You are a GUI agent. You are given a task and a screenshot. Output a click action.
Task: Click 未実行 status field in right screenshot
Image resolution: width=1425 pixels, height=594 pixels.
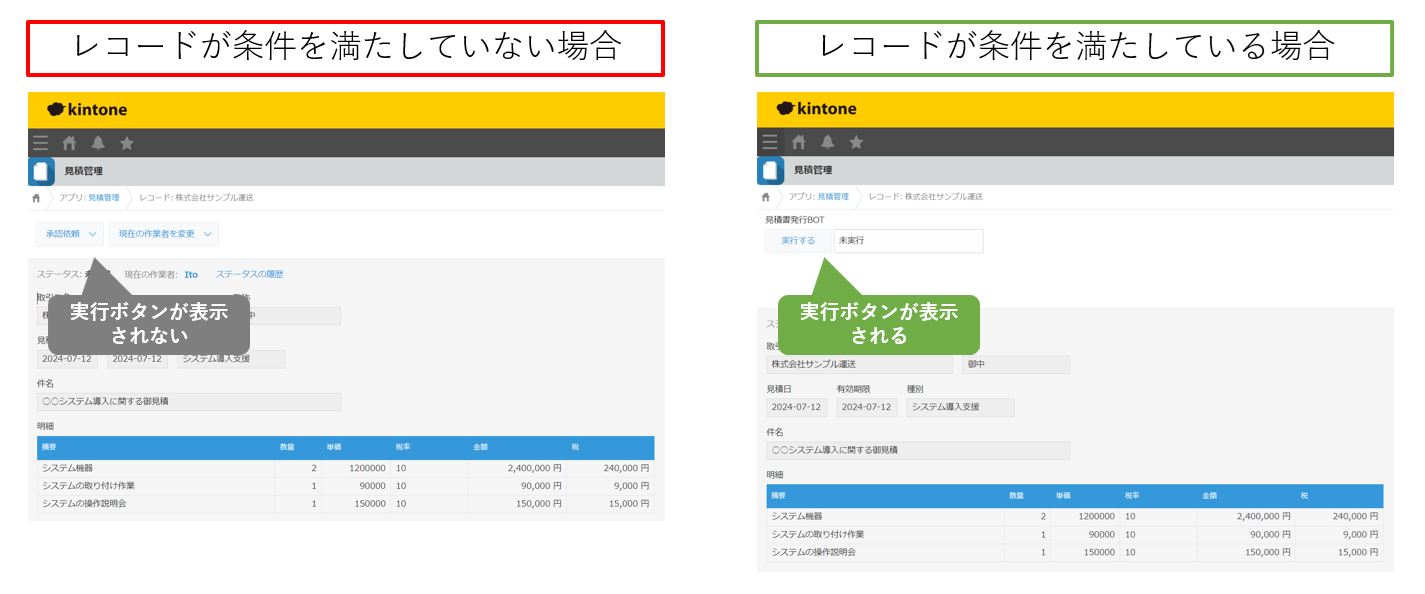908,241
